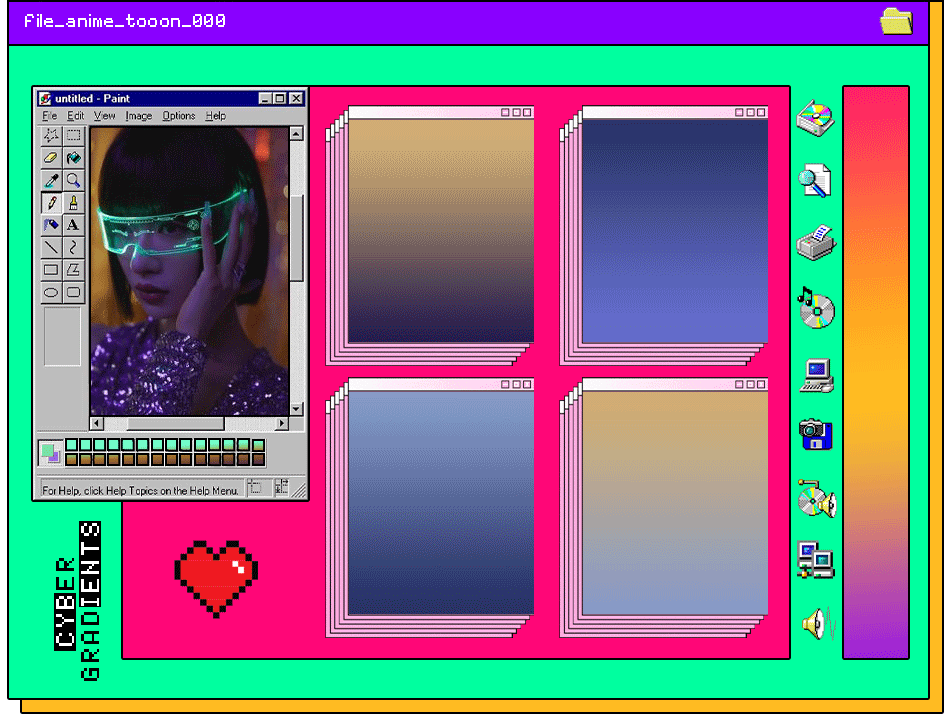Click the Paint vertical scrollbar thumb
Viewport: 950px width, 723px height.
point(296,238)
